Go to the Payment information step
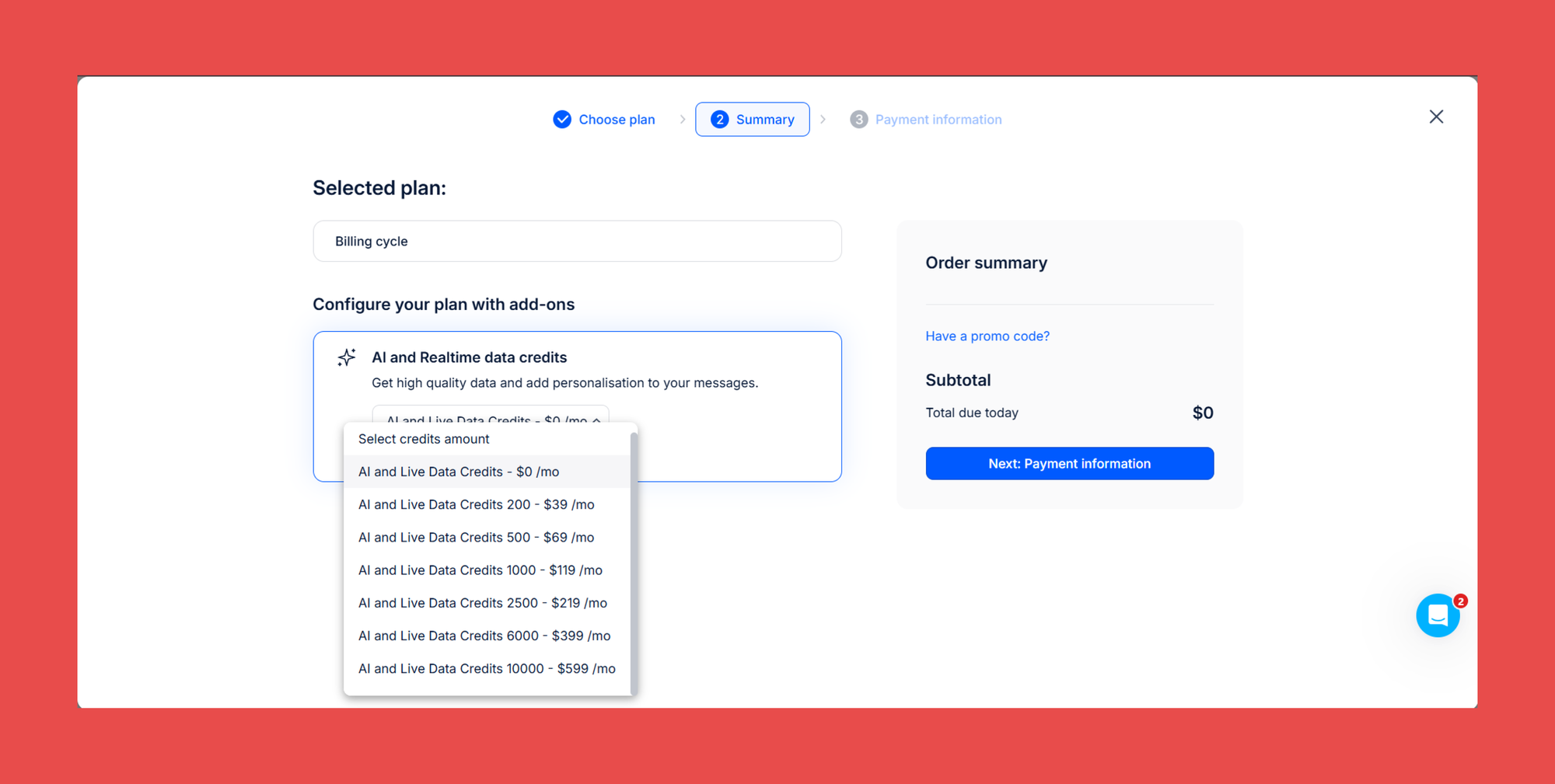This screenshot has width=1555, height=784. click(x=938, y=119)
